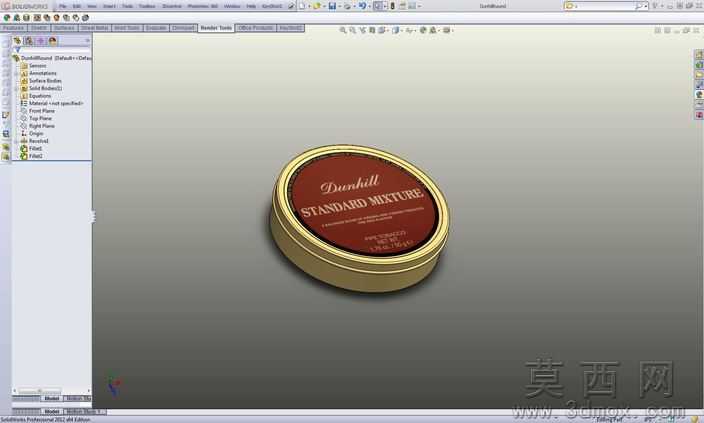Open Design Library in the task pane
This screenshot has width=704, height=423.
click(x=699, y=65)
